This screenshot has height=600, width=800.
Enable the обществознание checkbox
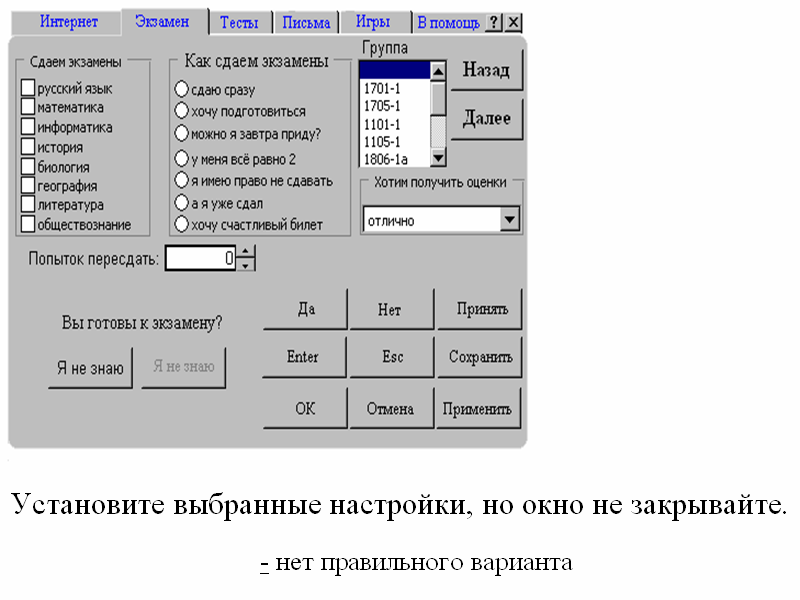(28, 224)
